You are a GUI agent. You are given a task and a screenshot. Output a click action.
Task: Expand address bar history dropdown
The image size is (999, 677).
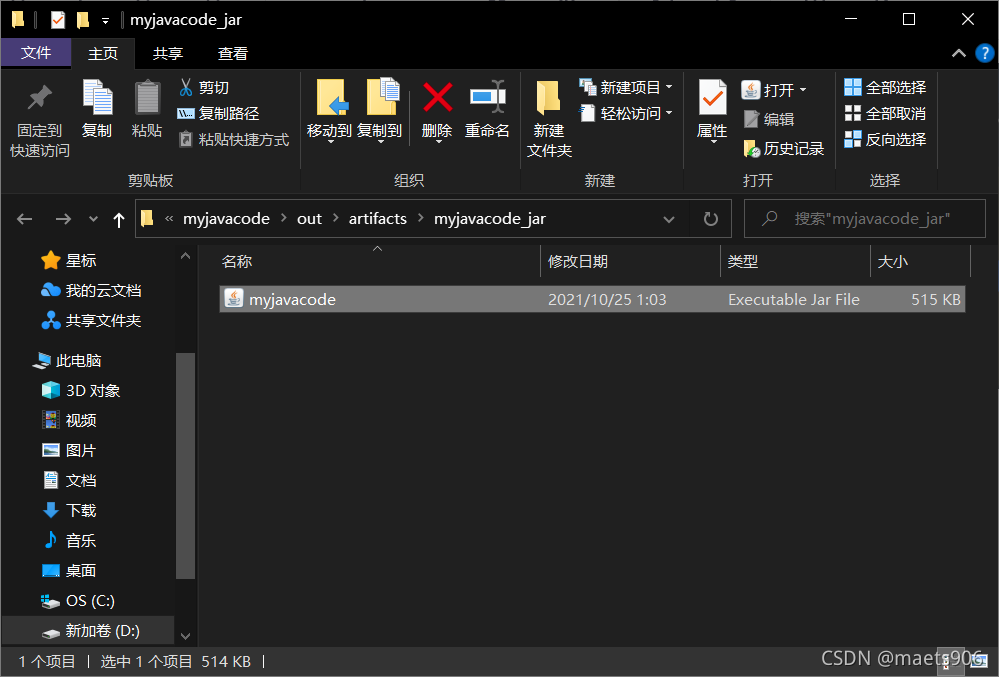669,219
